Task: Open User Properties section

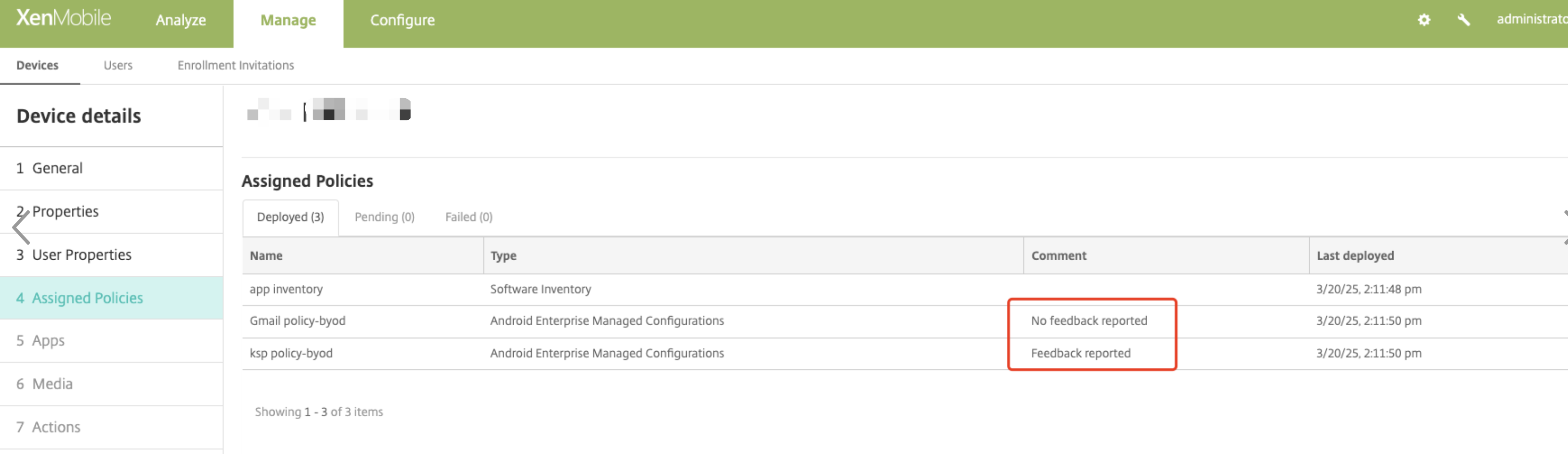Action: [82, 255]
